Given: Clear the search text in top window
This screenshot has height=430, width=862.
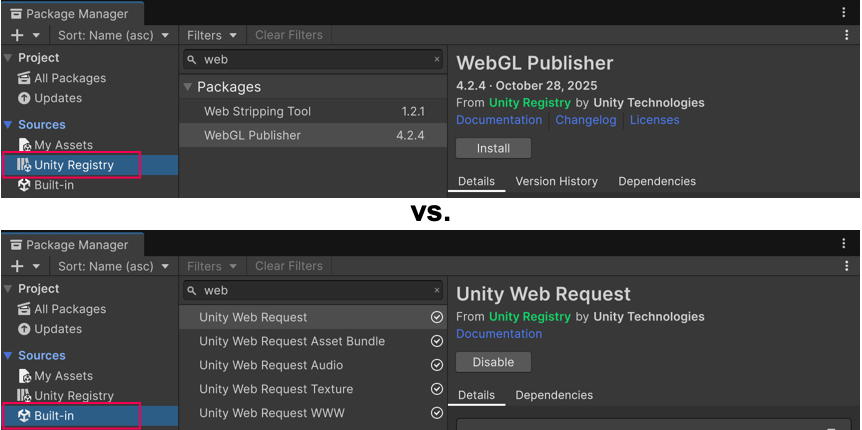Looking at the screenshot, I should 437,59.
